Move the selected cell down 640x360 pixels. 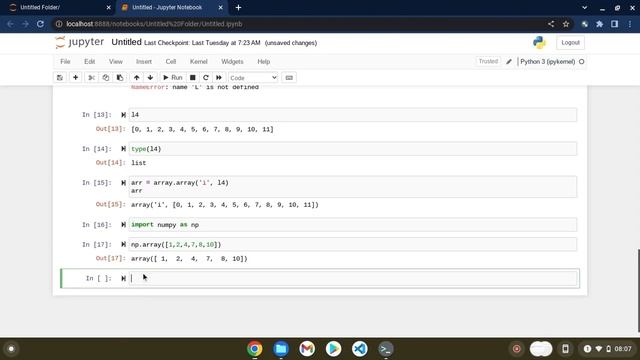[150, 78]
